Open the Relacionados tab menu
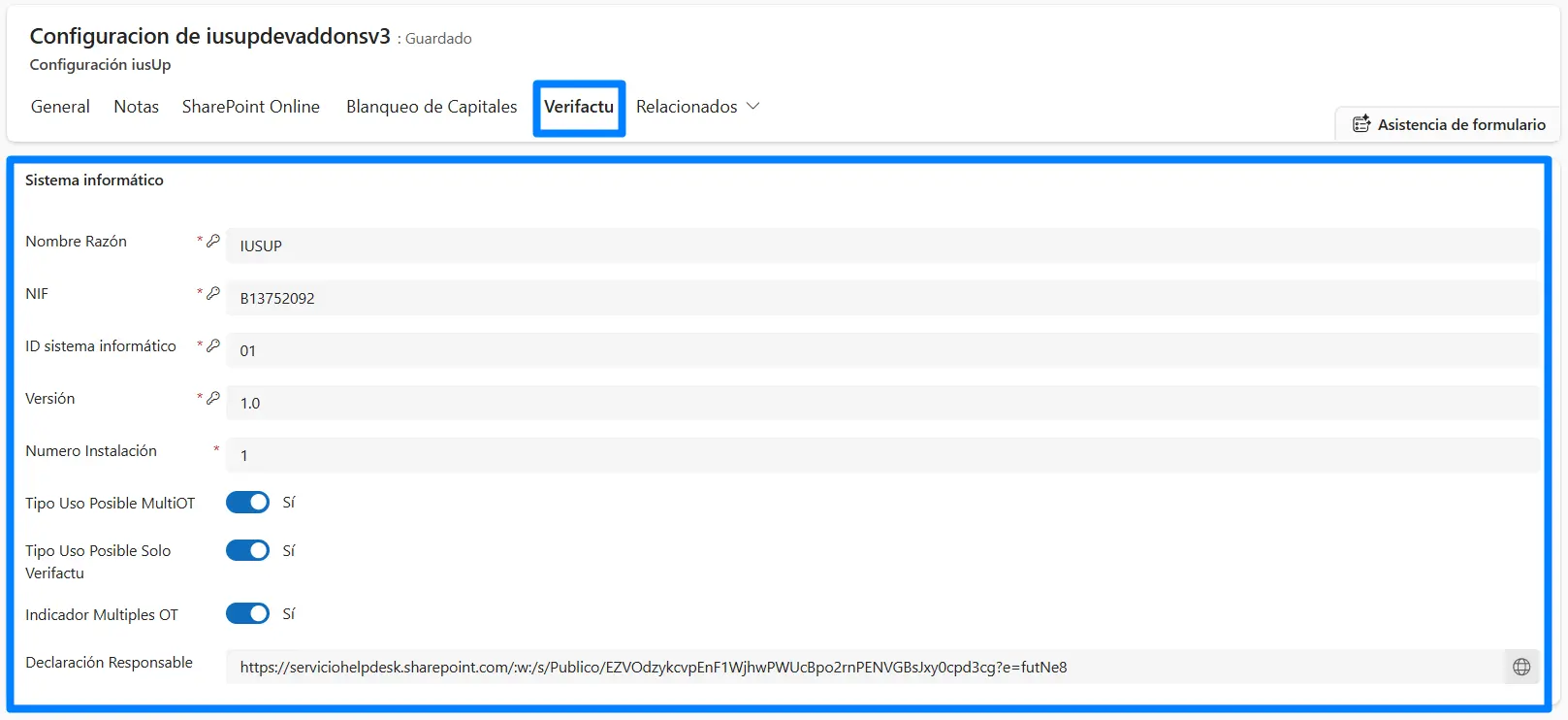This screenshot has width=1568, height=720. click(687, 107)
